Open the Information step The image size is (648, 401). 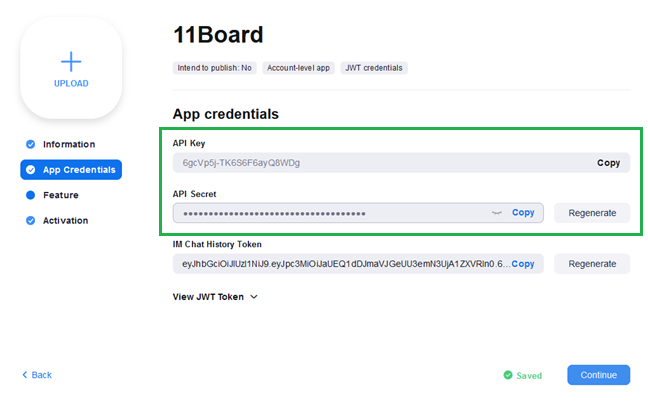68,144
